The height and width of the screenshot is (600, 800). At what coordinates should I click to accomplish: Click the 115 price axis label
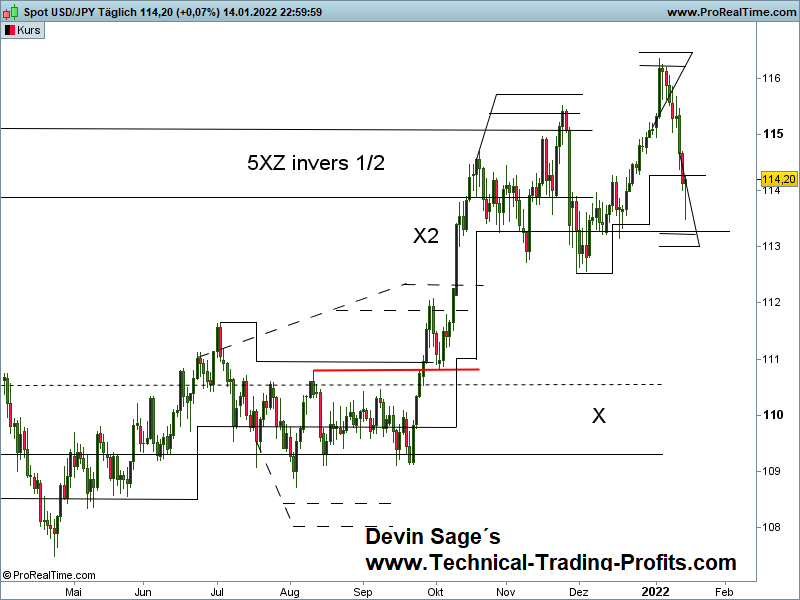(x=772, y=134)
